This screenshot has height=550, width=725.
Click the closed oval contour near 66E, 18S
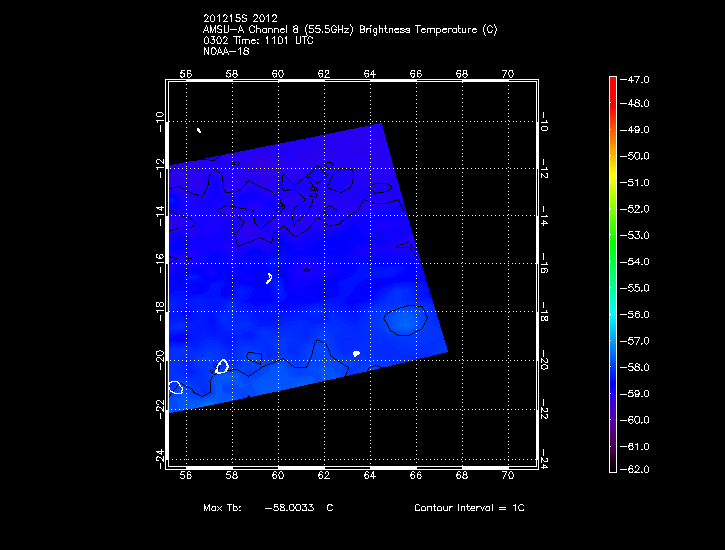(x=407, y=319)
